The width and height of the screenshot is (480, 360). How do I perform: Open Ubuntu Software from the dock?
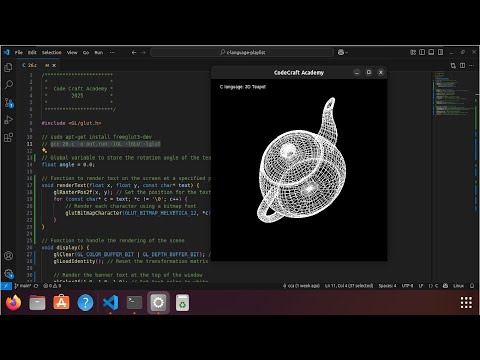(x=62, y=303)
